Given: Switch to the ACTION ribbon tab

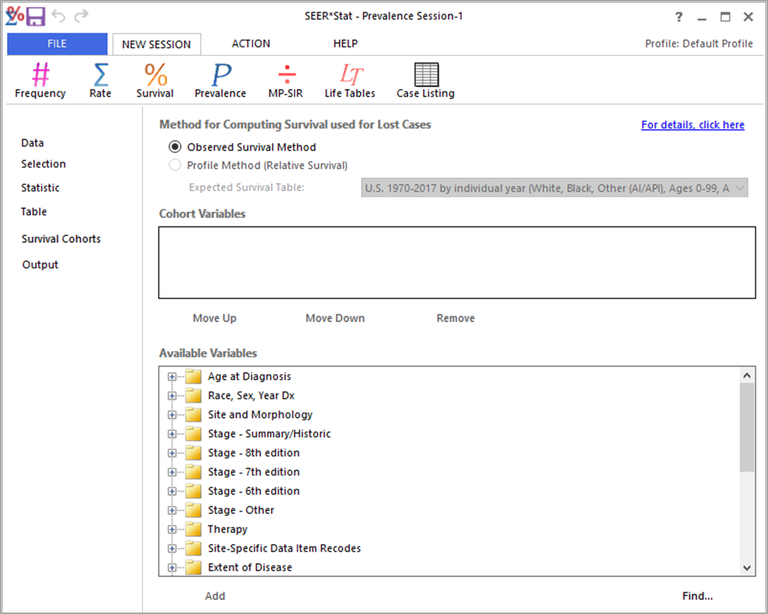Looking at the screenshot, I should (x=251, y=44).
